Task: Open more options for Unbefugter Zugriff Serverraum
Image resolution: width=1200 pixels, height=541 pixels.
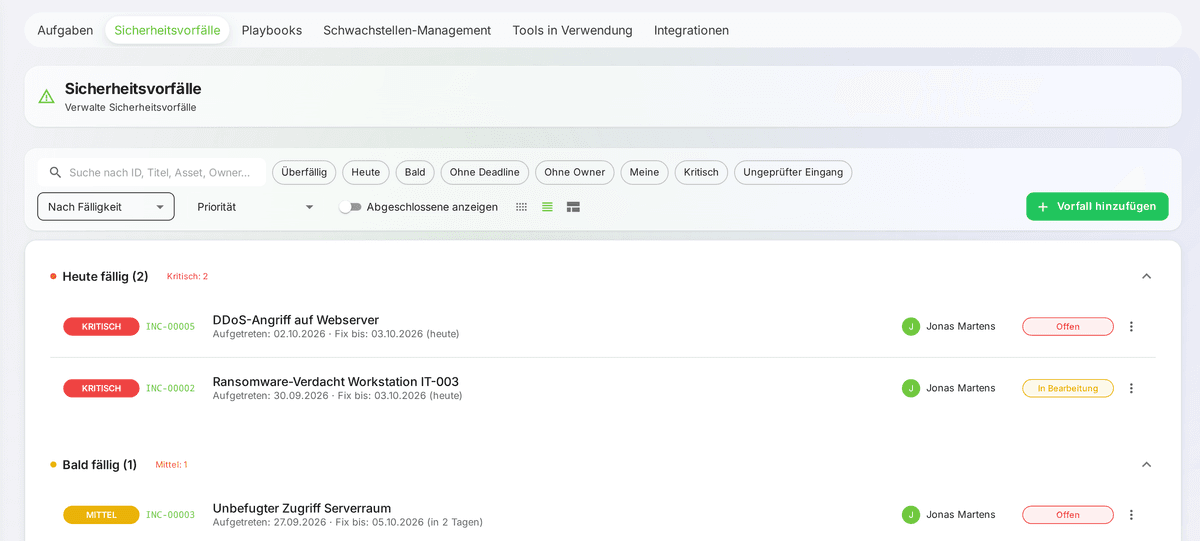Action: 1132,515
